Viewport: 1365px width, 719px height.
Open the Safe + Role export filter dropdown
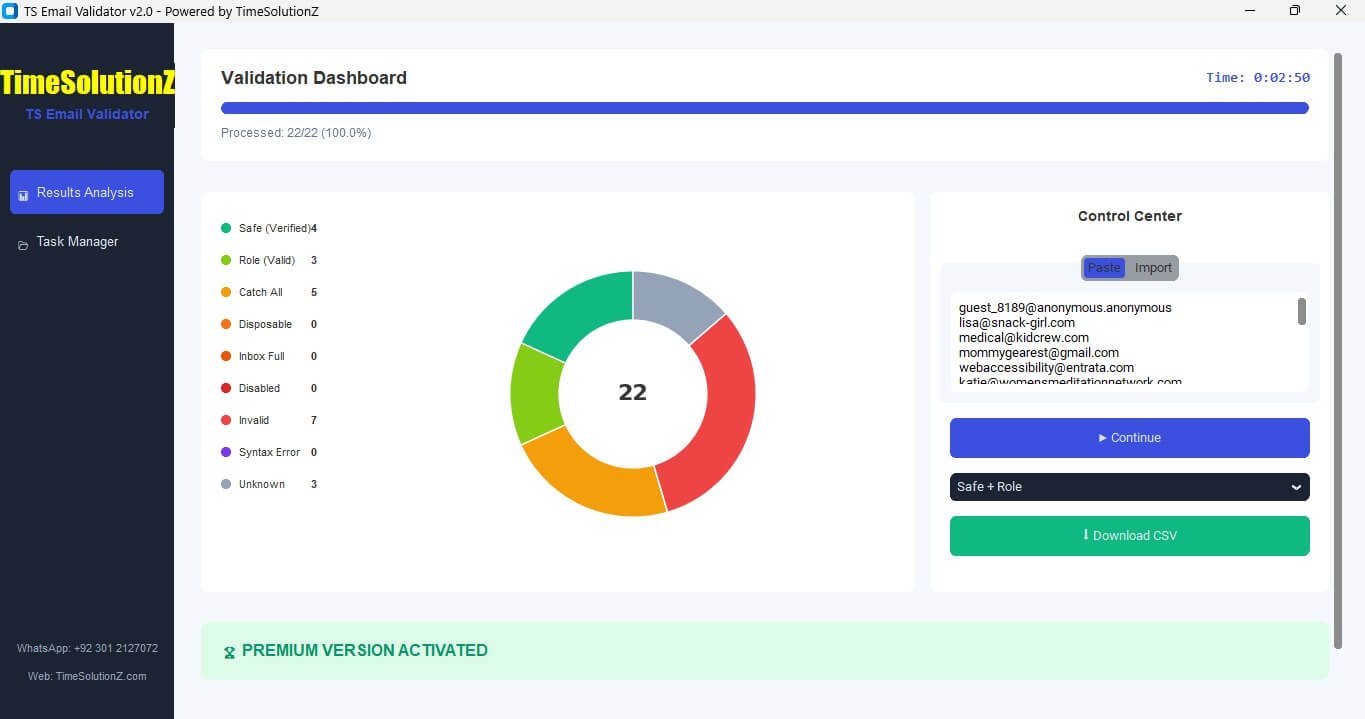tap(1129, 487)
